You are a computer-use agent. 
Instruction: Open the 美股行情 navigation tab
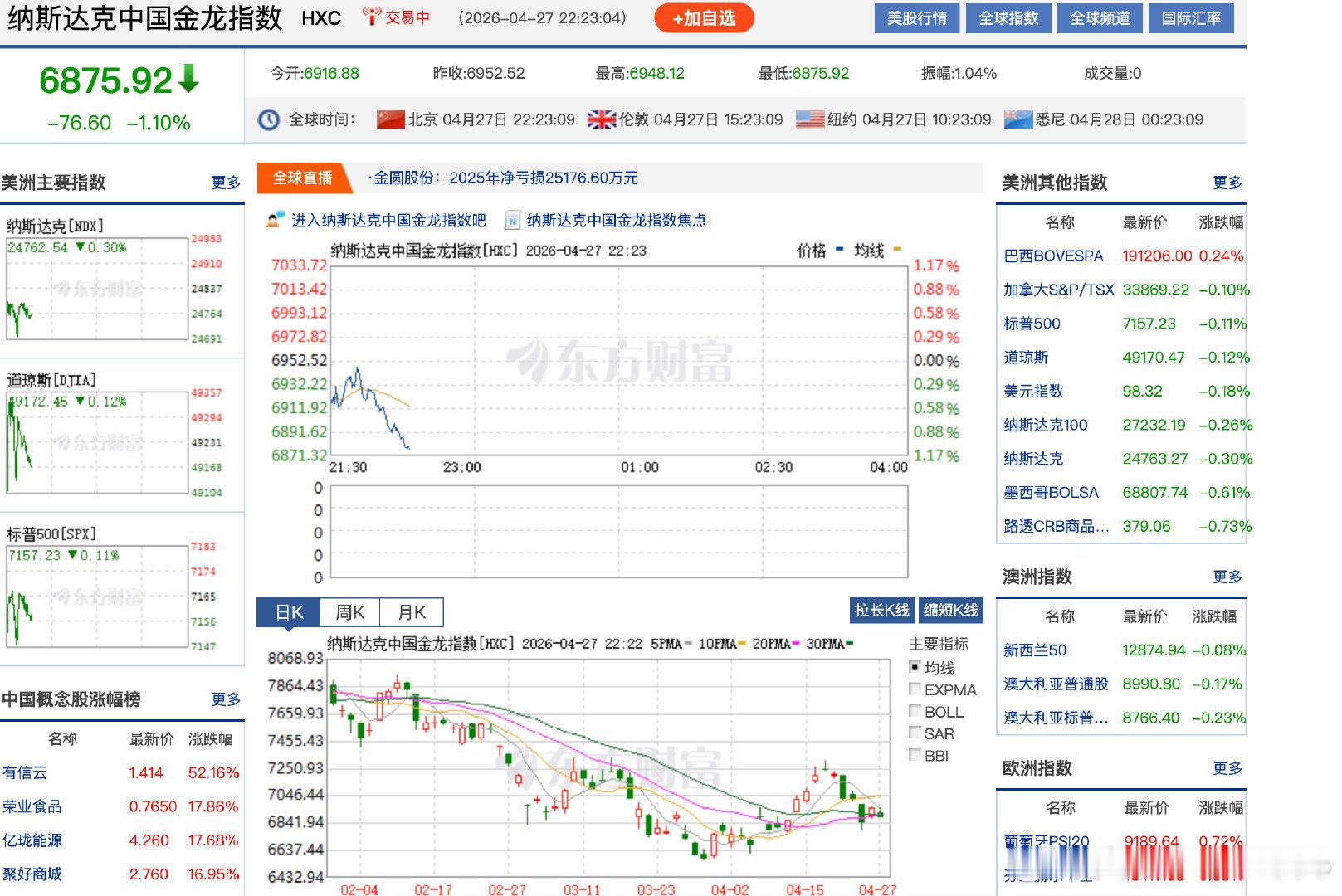point(917,18)
